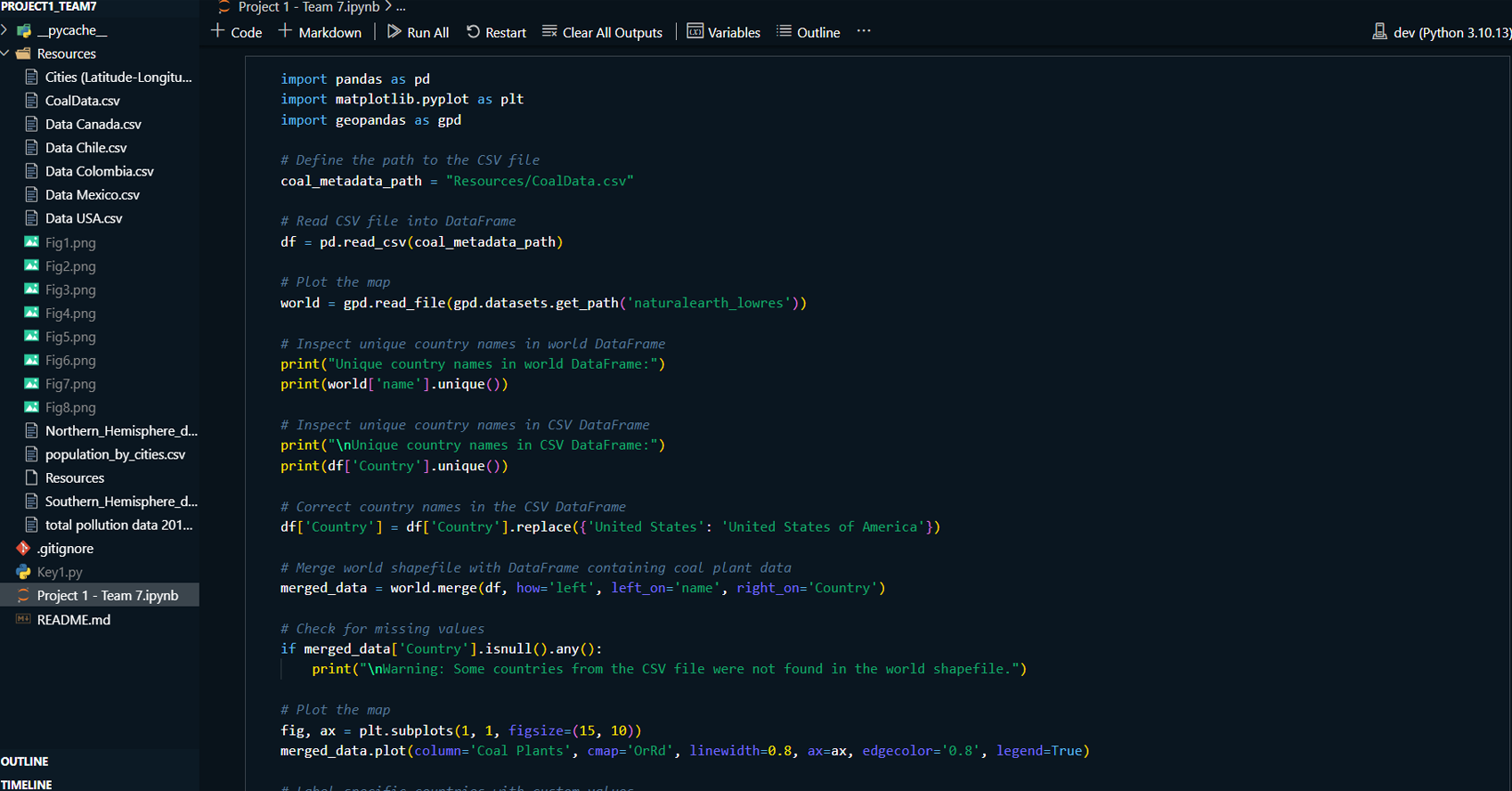The width and height of the screenshot is (1512, 791).
Task: Click the Run All play icon
Action: 394,32
